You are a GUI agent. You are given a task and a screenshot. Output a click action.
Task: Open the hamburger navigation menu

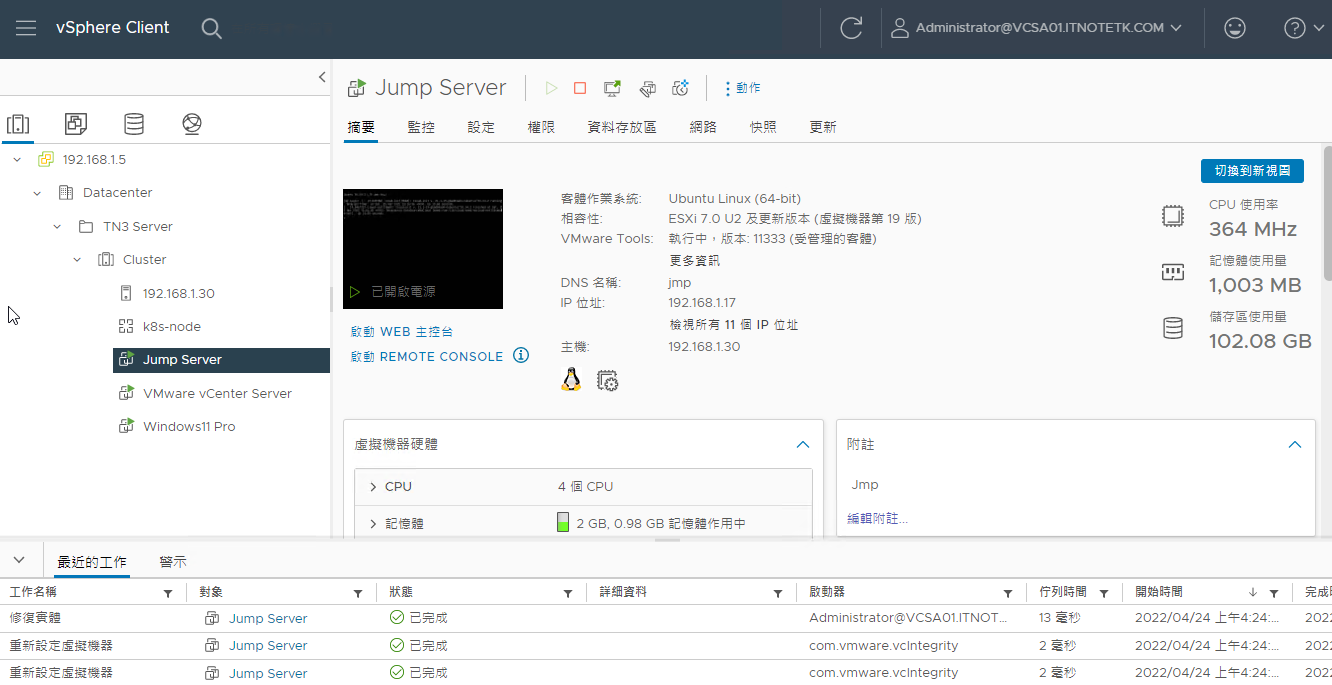click(x=26, y=28)
